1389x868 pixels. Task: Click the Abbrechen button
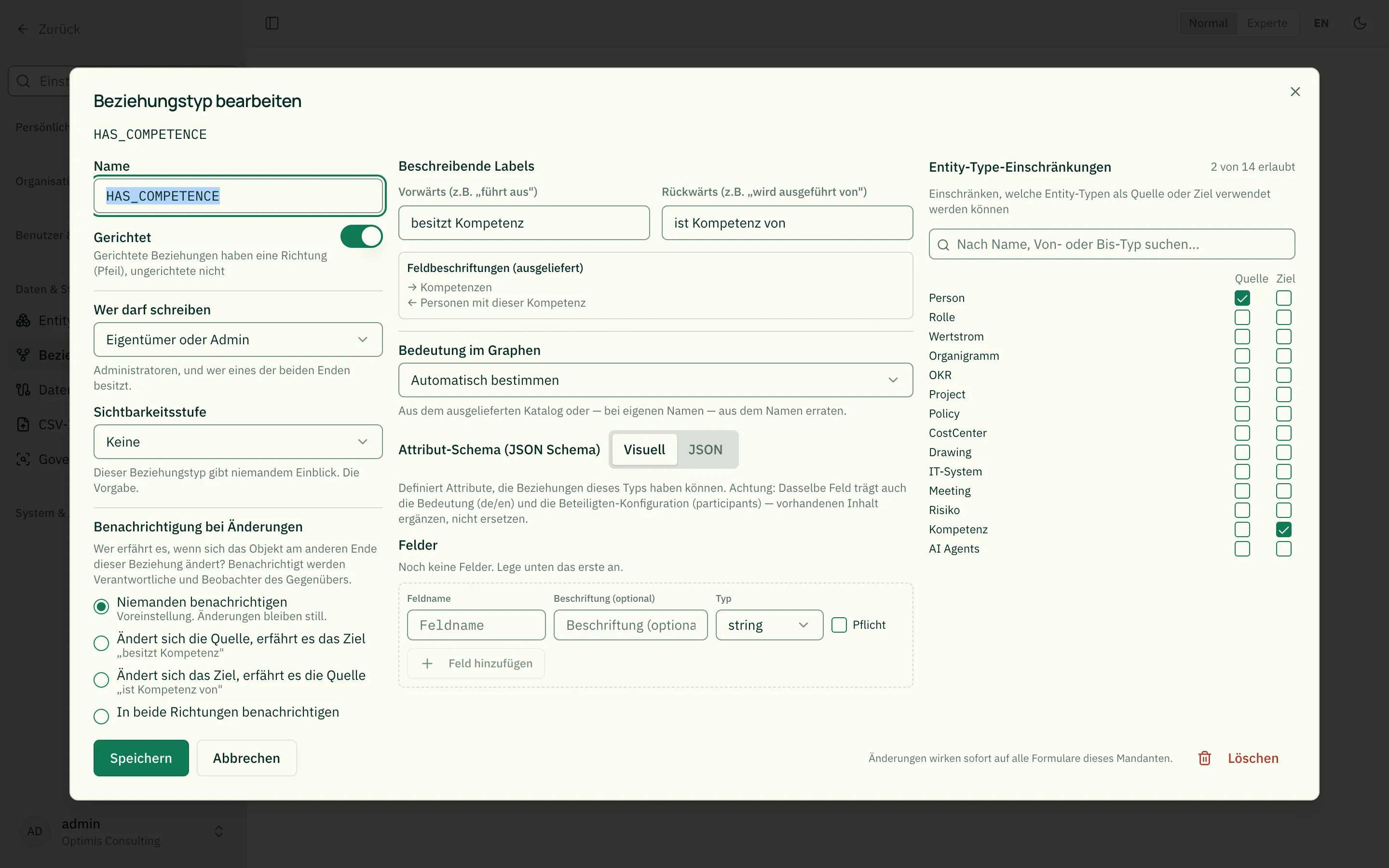(247, 758)
